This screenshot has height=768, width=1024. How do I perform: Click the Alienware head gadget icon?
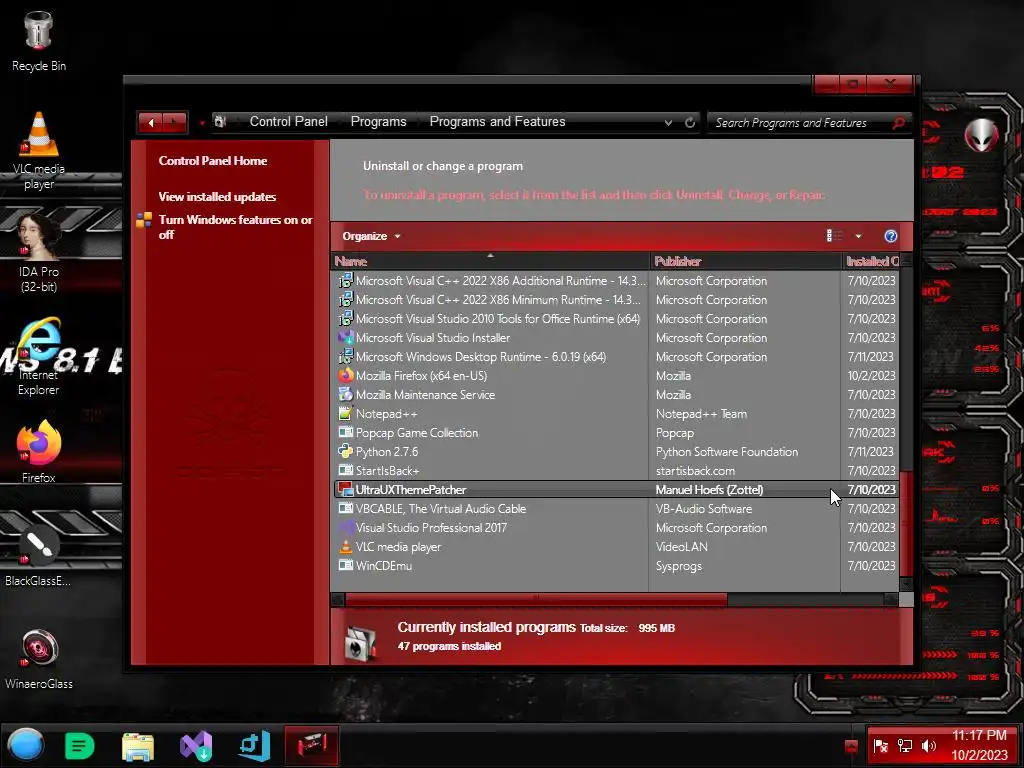point(981,135)
